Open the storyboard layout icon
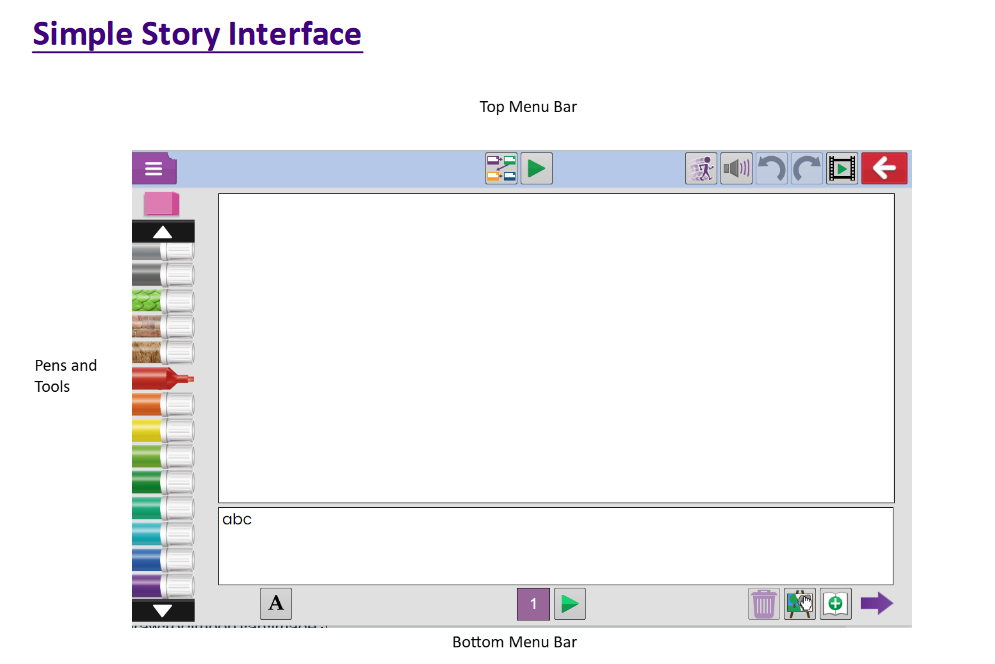This screenshot has width=995, height=664. [x=501, y=168]
